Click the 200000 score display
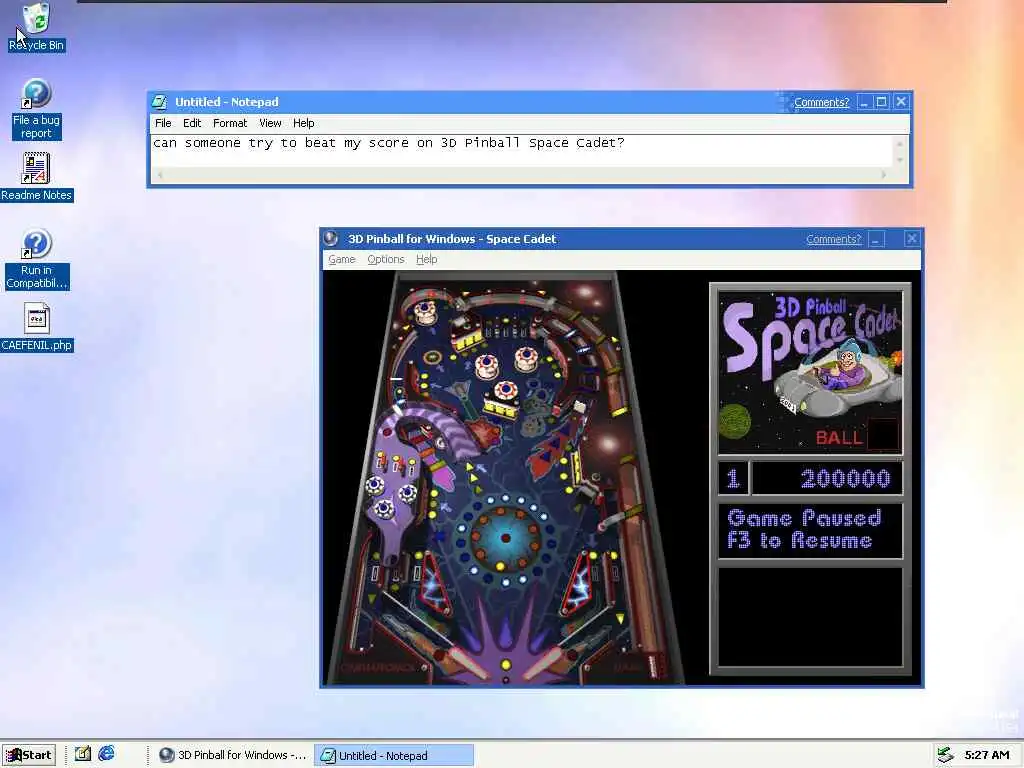 click(828, 479)
